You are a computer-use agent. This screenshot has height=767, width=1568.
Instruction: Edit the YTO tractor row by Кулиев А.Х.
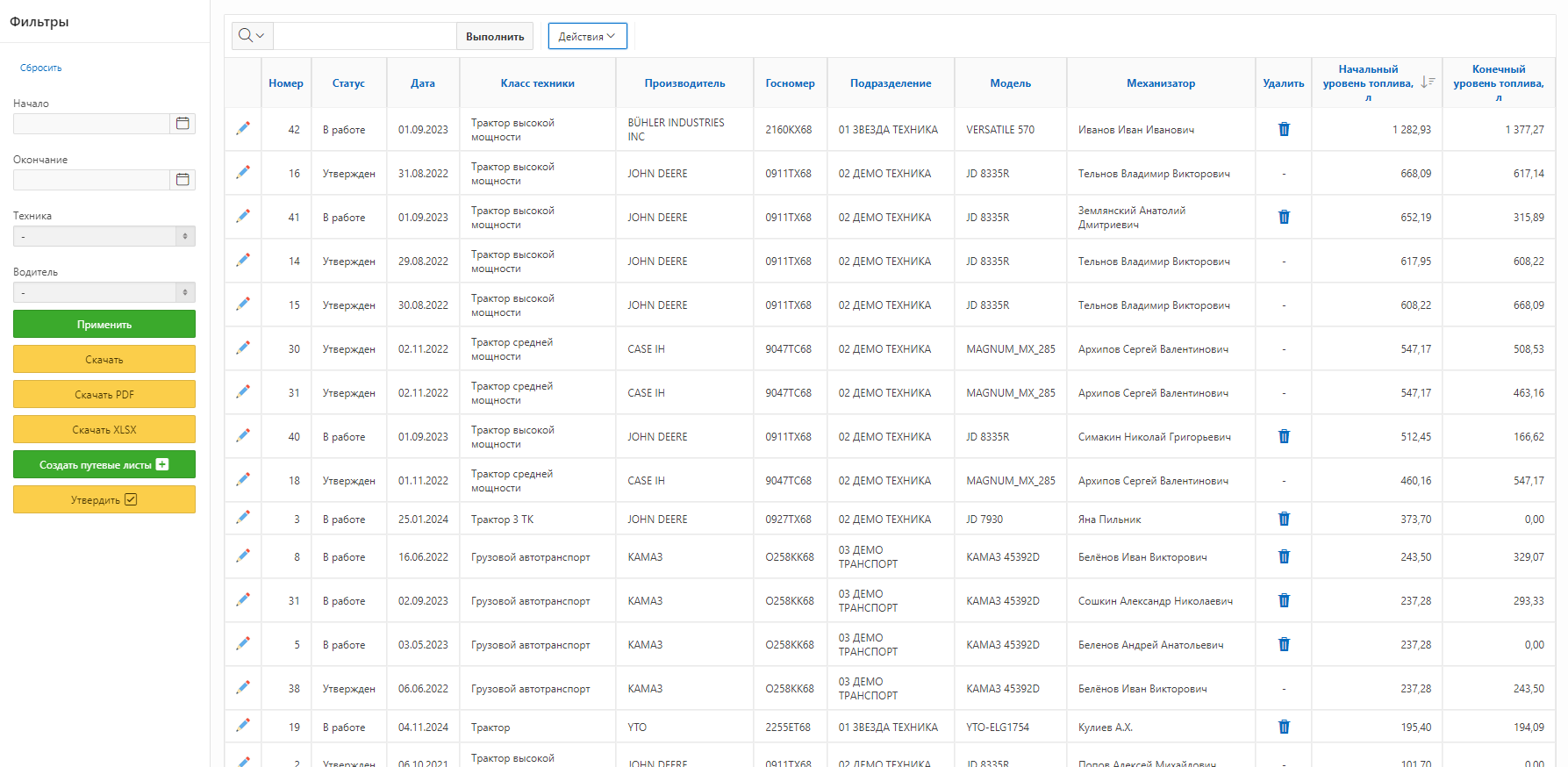tap(243, 725)
